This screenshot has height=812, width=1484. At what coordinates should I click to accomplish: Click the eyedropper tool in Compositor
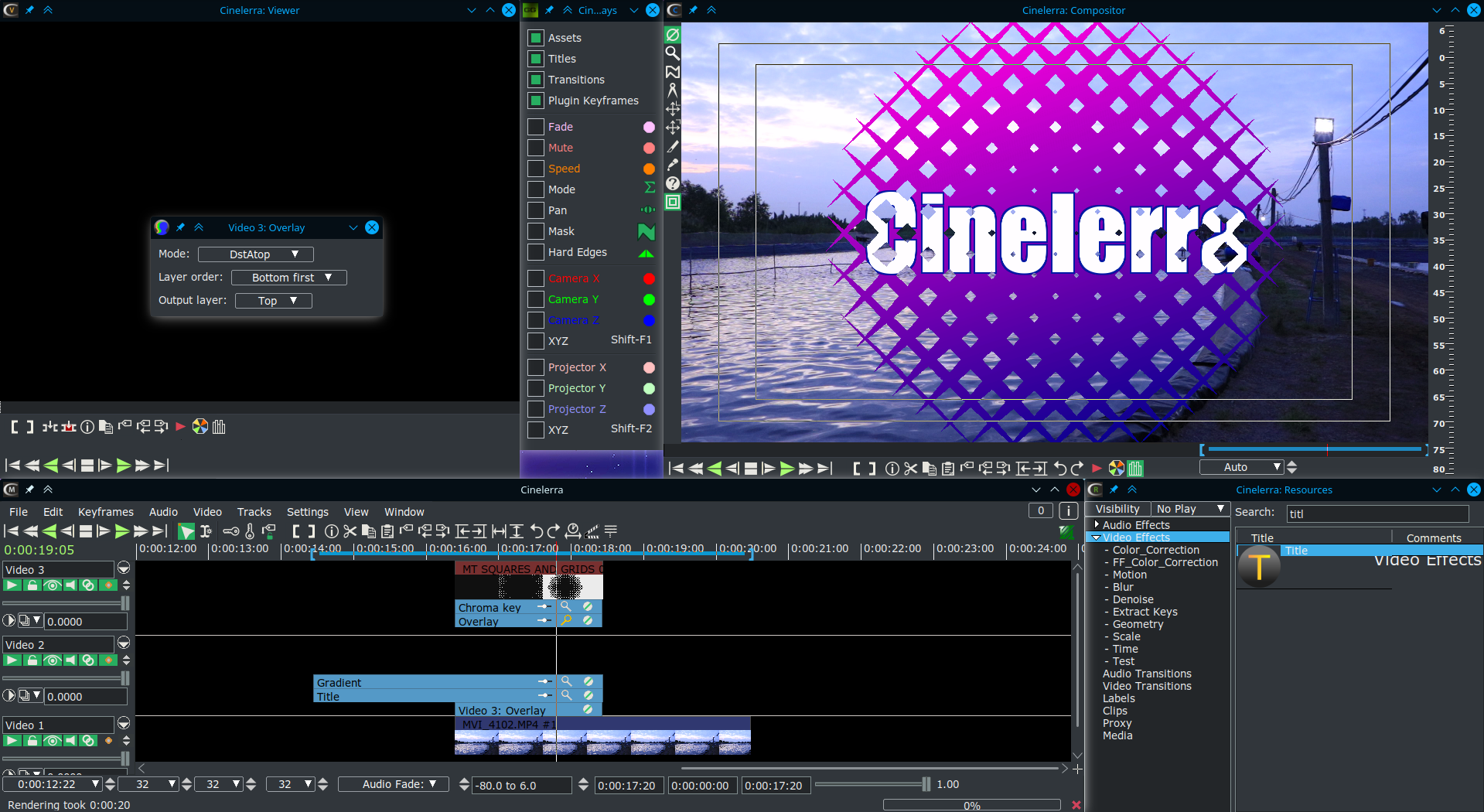click(x=673, y=165)
